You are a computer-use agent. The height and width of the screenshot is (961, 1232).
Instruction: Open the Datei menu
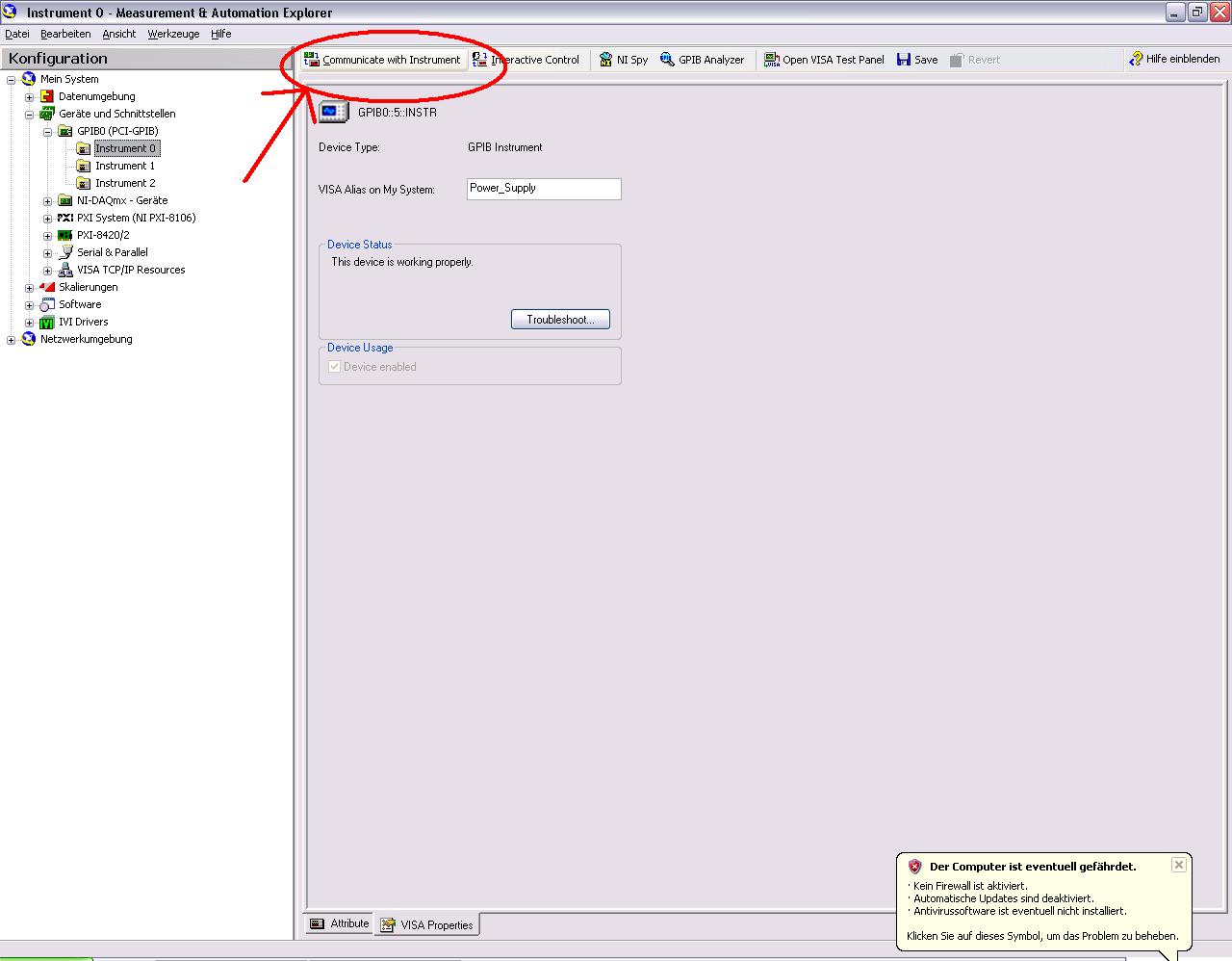17,34
